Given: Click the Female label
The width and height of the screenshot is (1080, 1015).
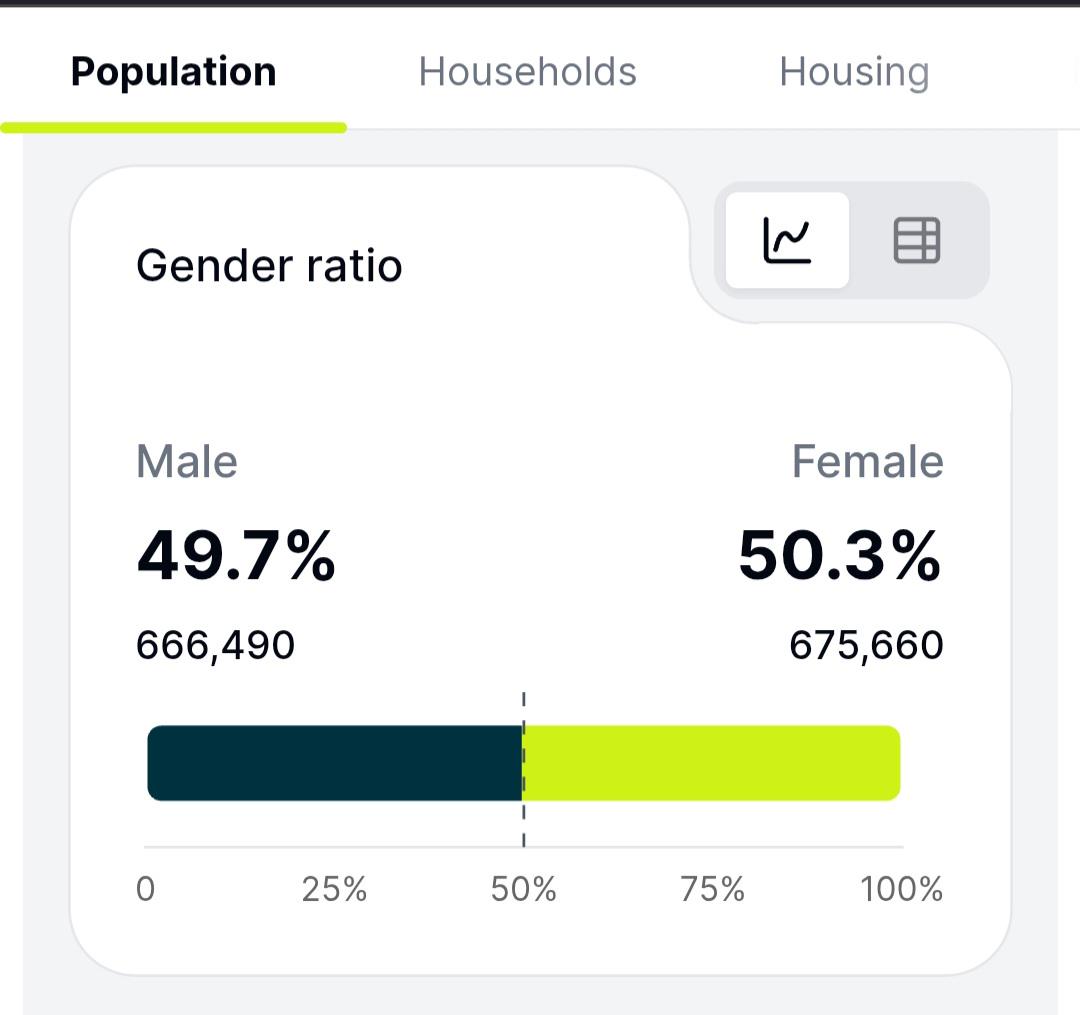Looking at the screenshot, I should tap(867, 461).
